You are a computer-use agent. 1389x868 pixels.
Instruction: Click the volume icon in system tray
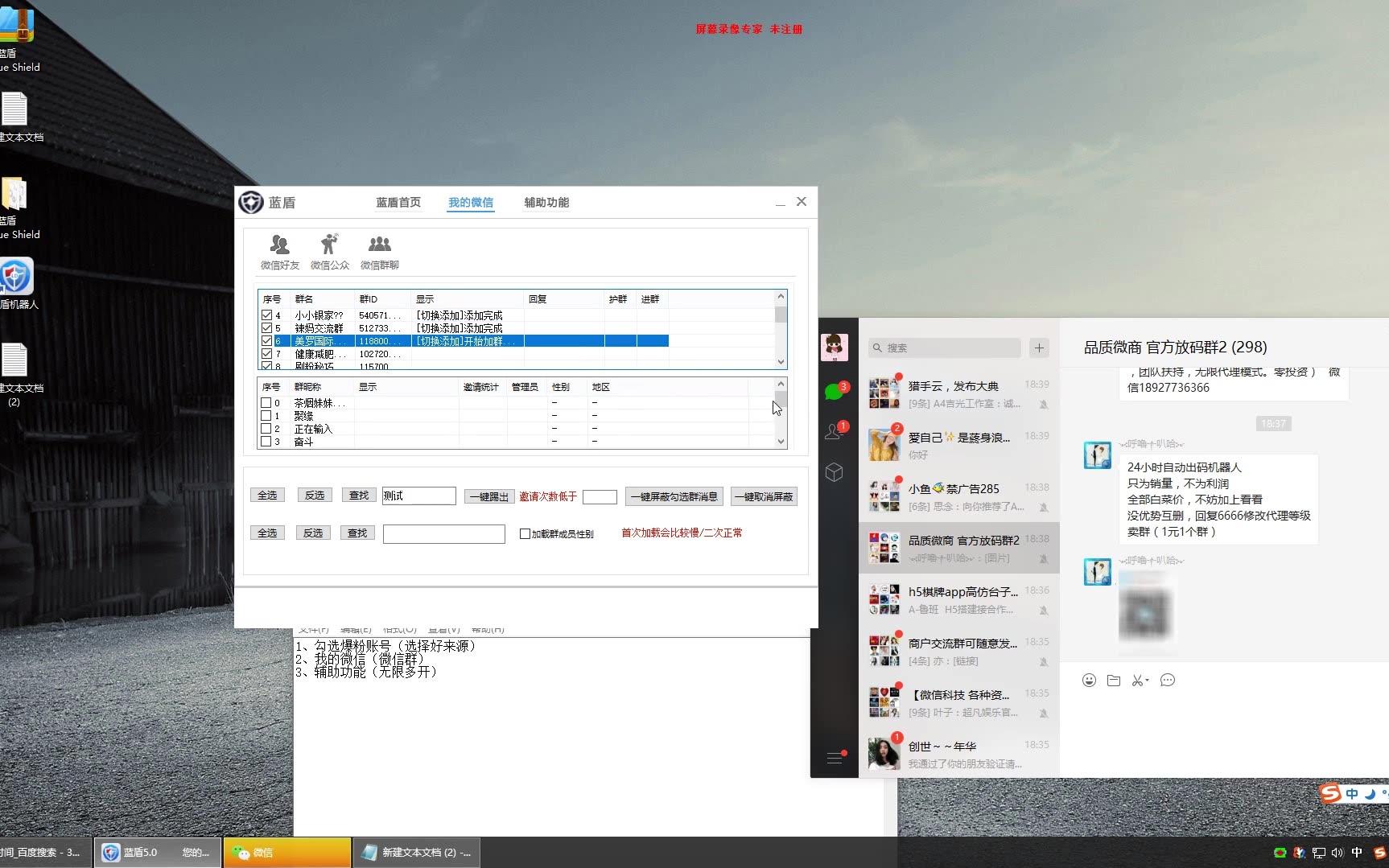pyautogui.click(x=1337, y=853)
